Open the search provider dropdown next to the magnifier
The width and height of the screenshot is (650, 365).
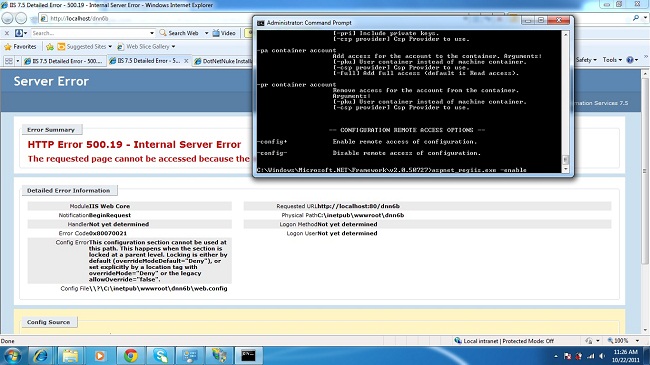645,18
